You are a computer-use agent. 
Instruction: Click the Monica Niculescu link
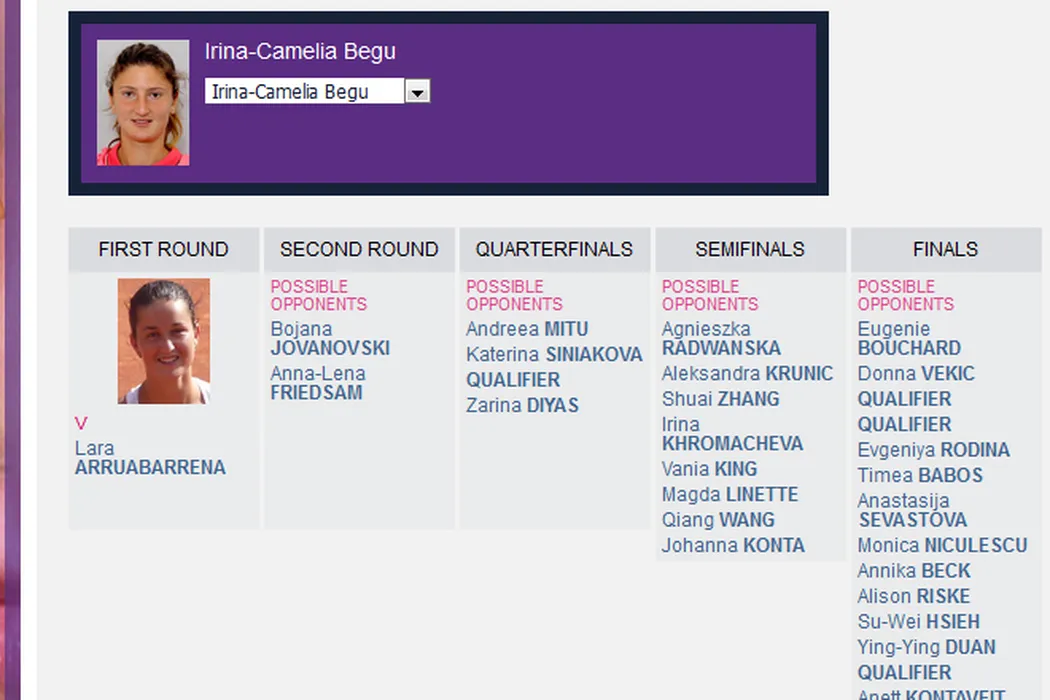coord(942,545)
